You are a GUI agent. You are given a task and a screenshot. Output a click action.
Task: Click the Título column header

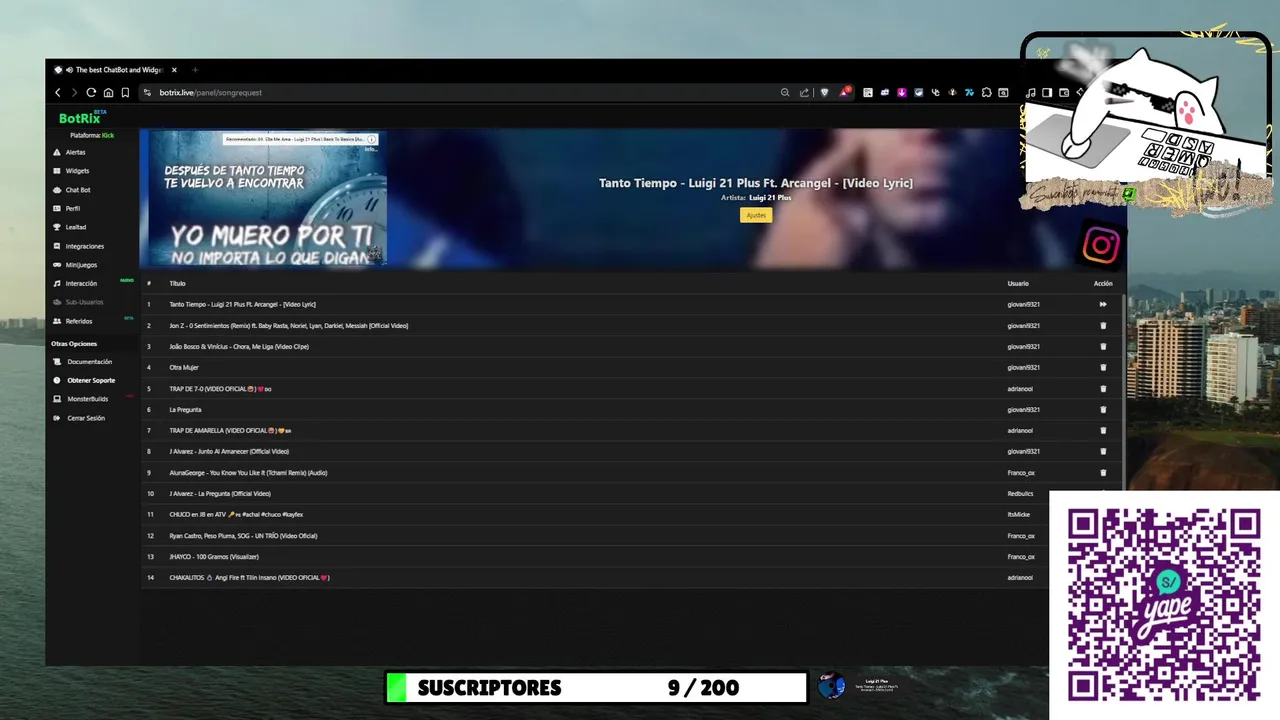point(177,283)
